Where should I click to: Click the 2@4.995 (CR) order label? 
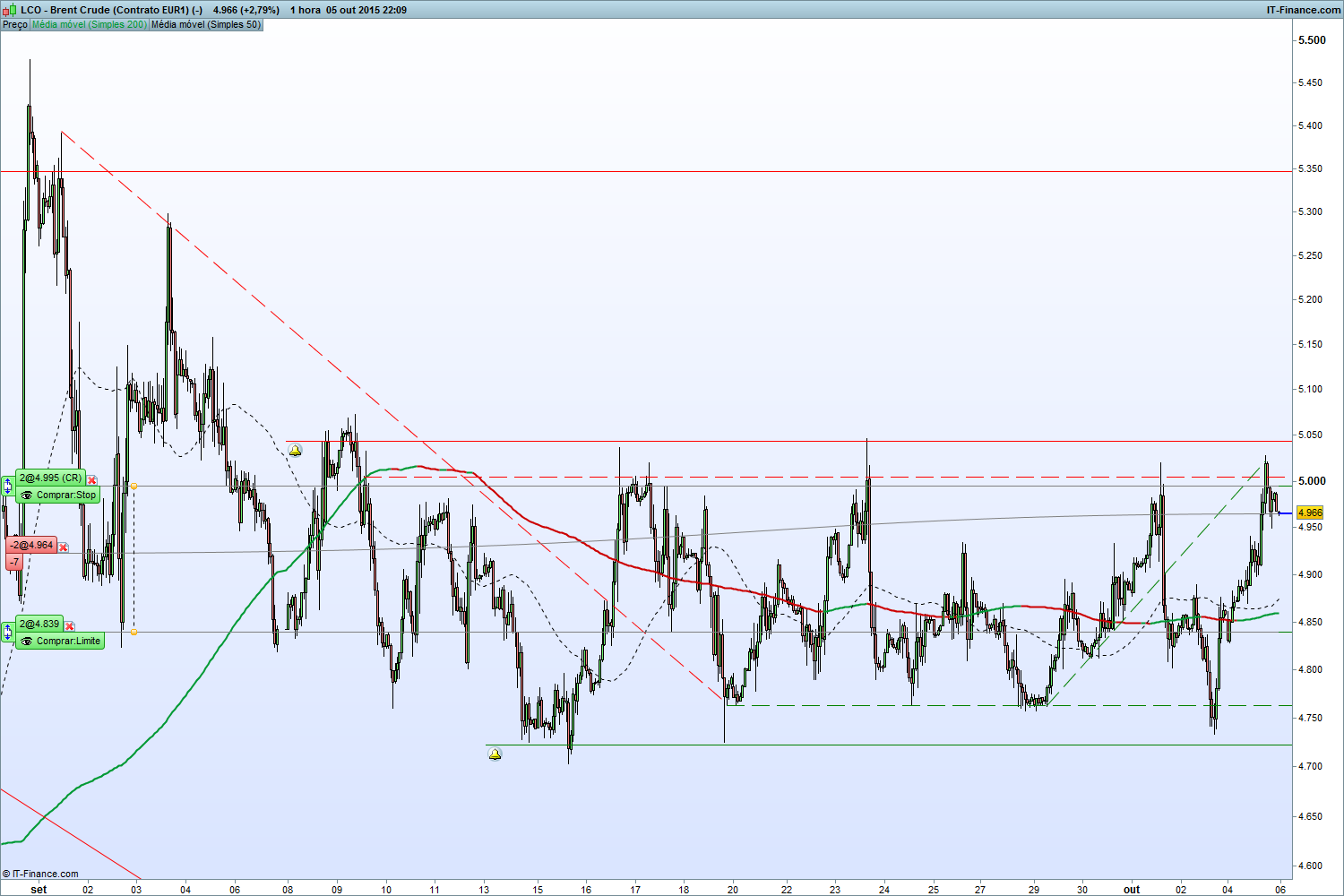click(x=50, y=478)
